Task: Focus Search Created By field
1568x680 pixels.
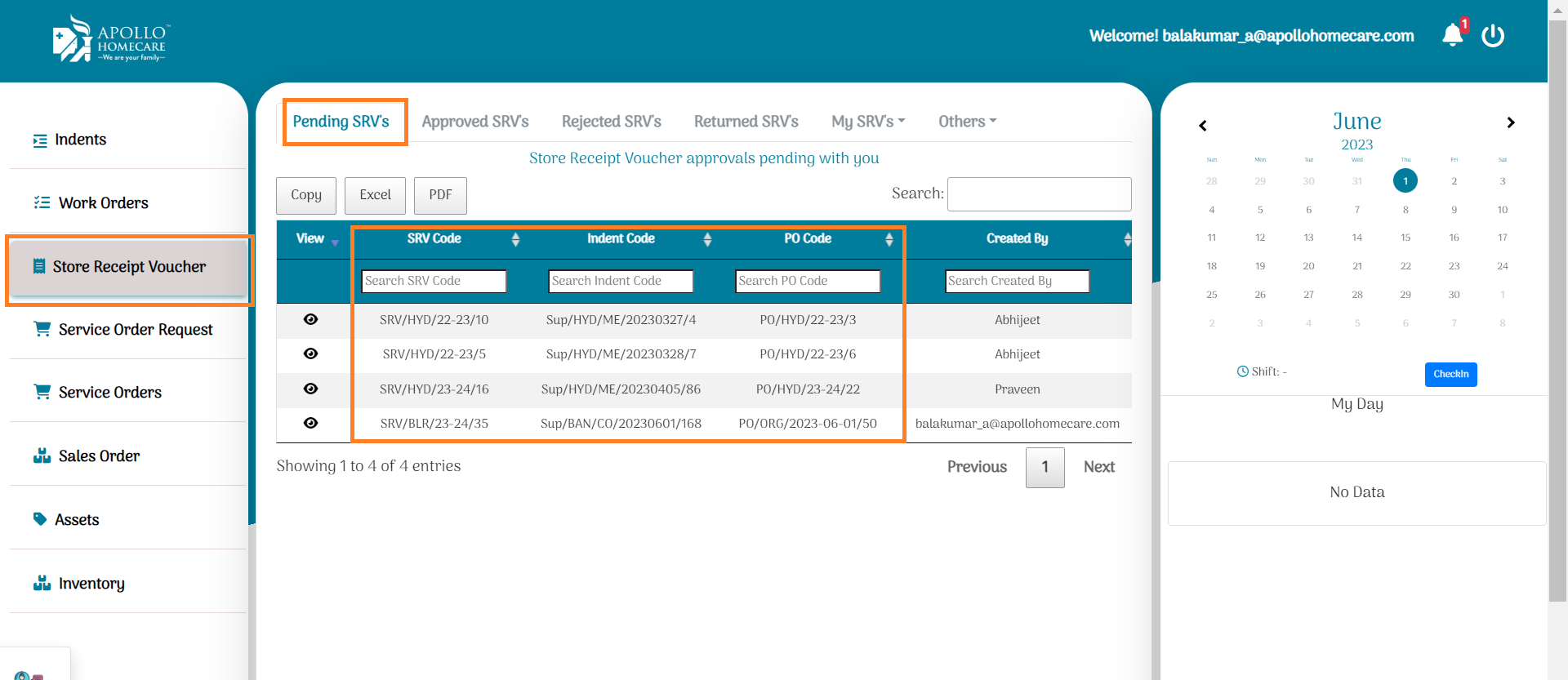Action: click(x=1018, y=281)
